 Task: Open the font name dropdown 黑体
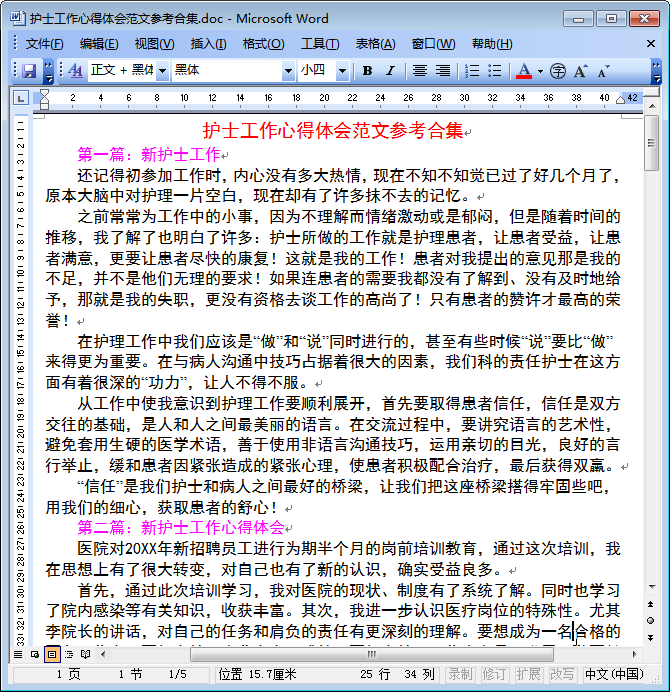tap(288, 71)
